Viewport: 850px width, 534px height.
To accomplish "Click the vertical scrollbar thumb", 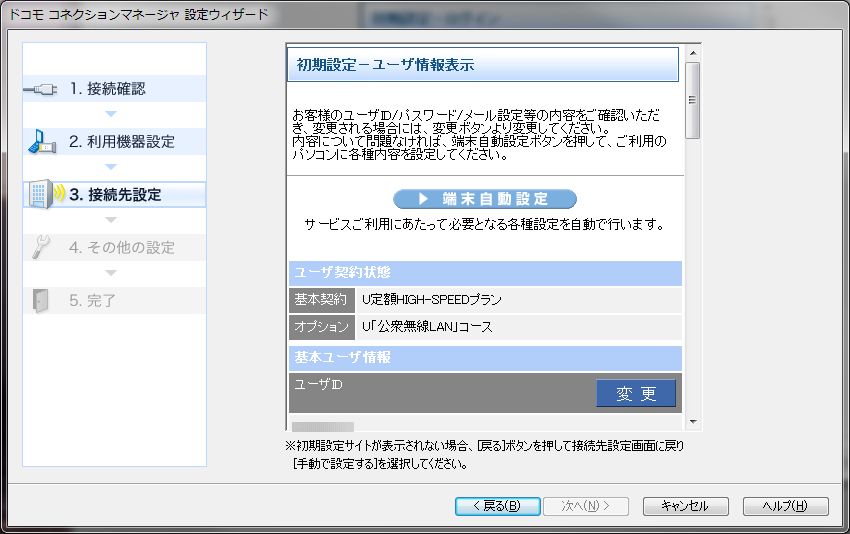I will [x=692, y=100].
